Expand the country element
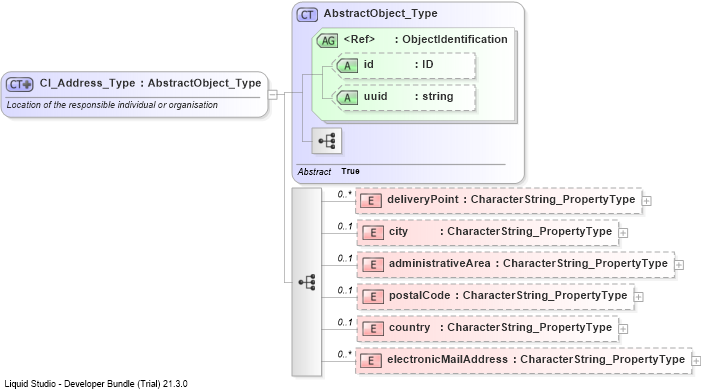The height and width of the screenshot is (389, 701). 623,329
